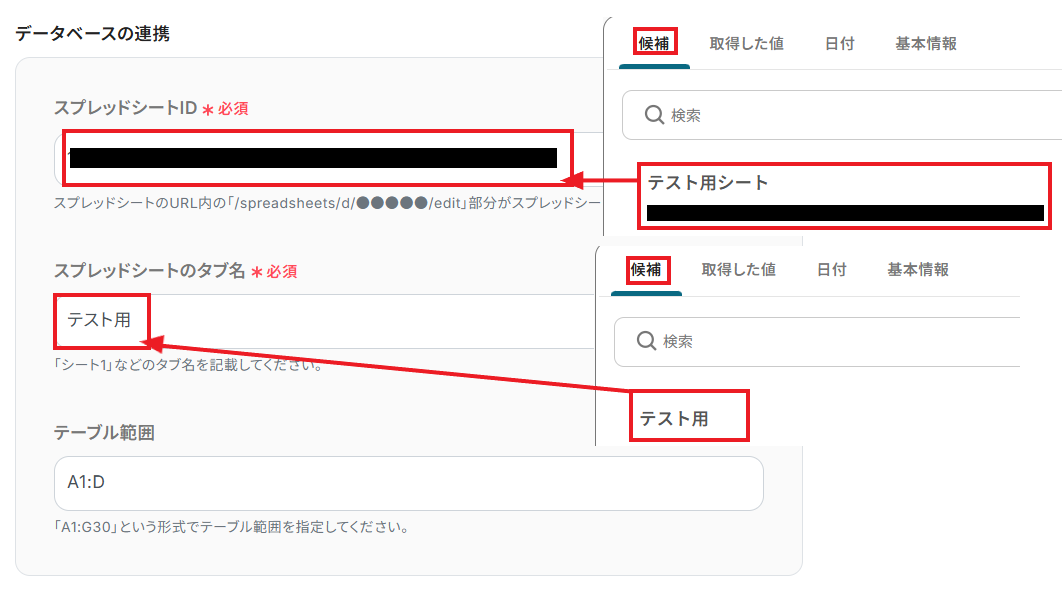1062x592 pixels.
Task: Click the upper 検索 search field
Action: click(842, 115)
